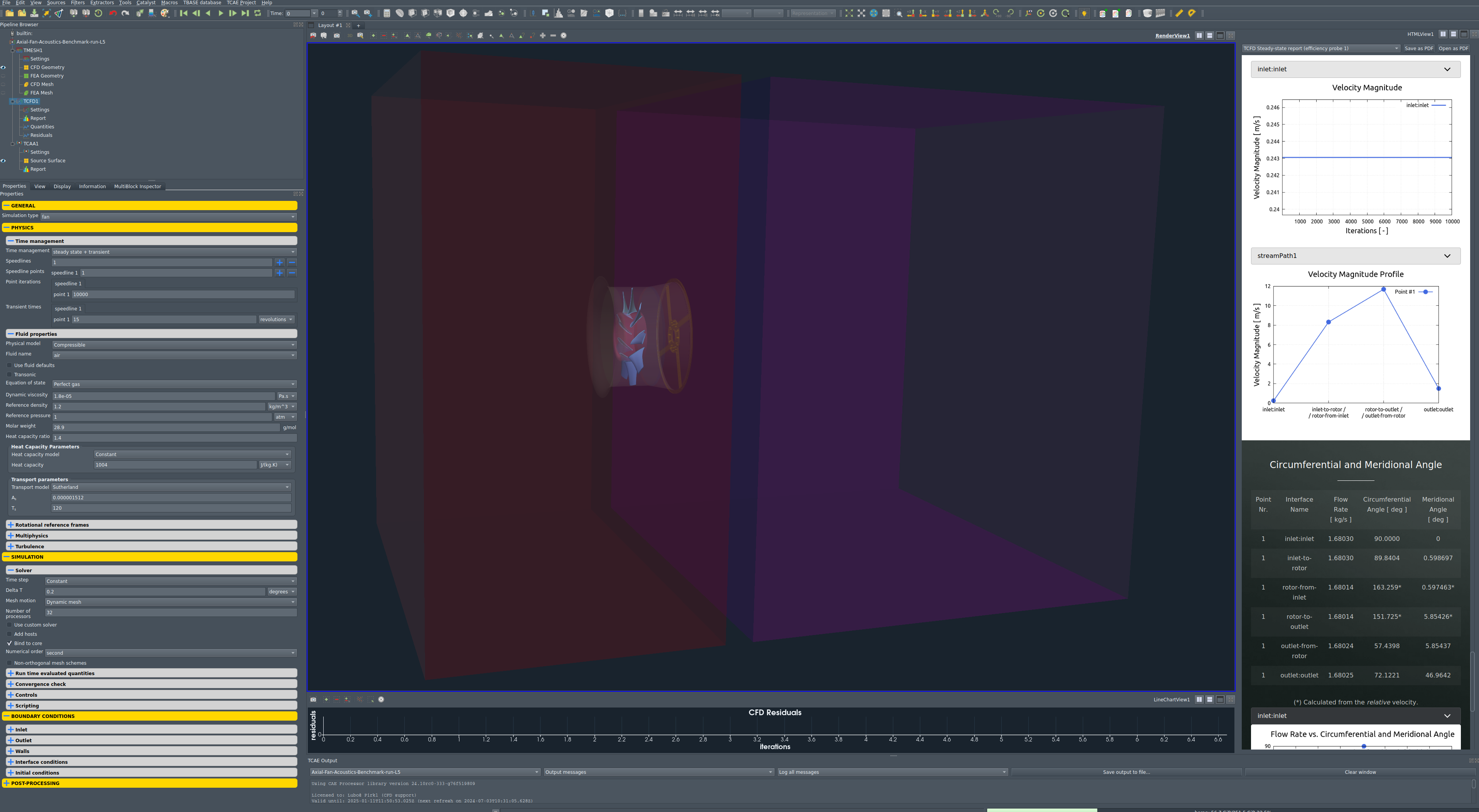The width and height of the screenshot is (1479, 812).
Task: Click the Dynamic viscosity input field
Action: [164, 396]
